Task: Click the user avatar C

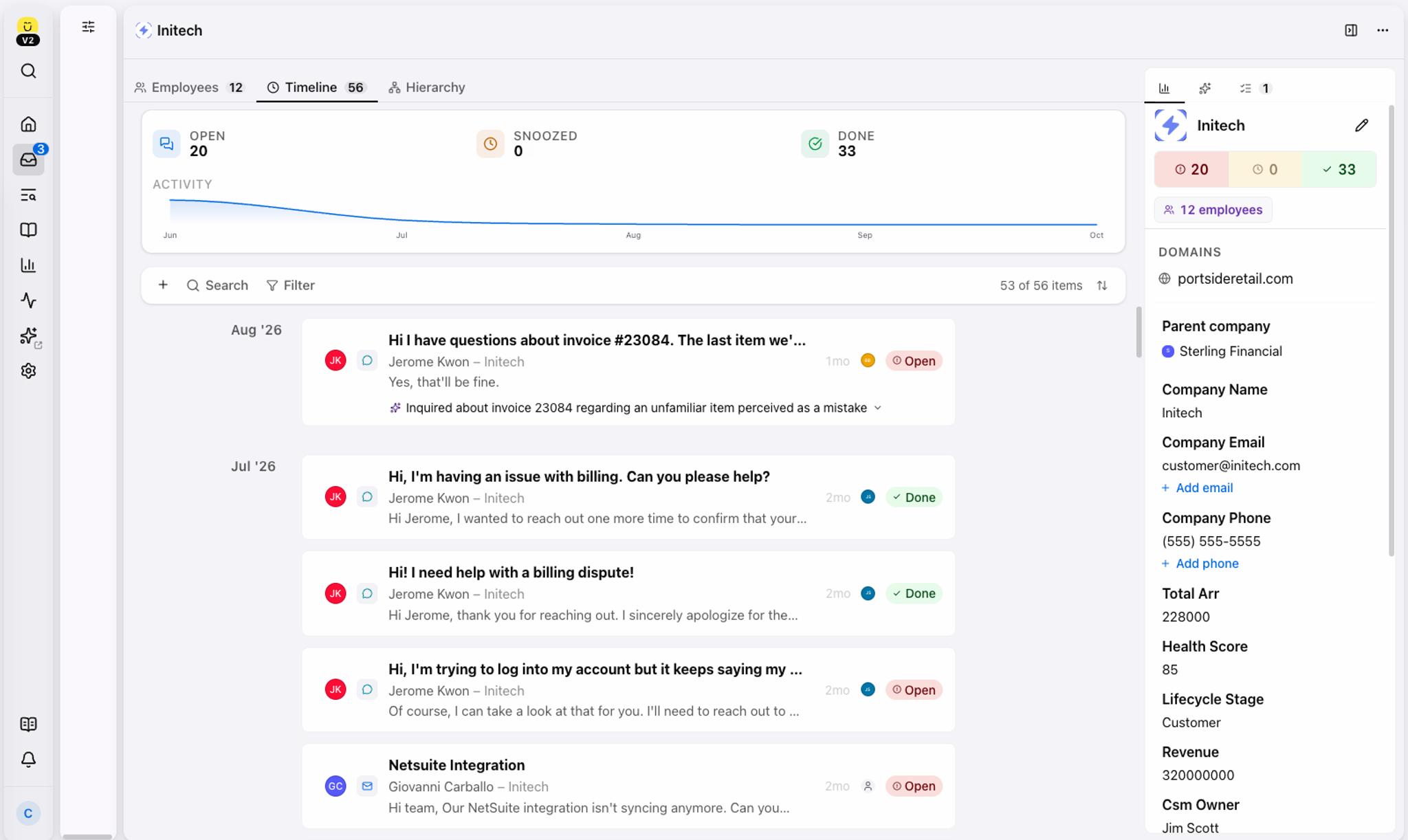Action: pyautogui.click(x=28, y=813)
